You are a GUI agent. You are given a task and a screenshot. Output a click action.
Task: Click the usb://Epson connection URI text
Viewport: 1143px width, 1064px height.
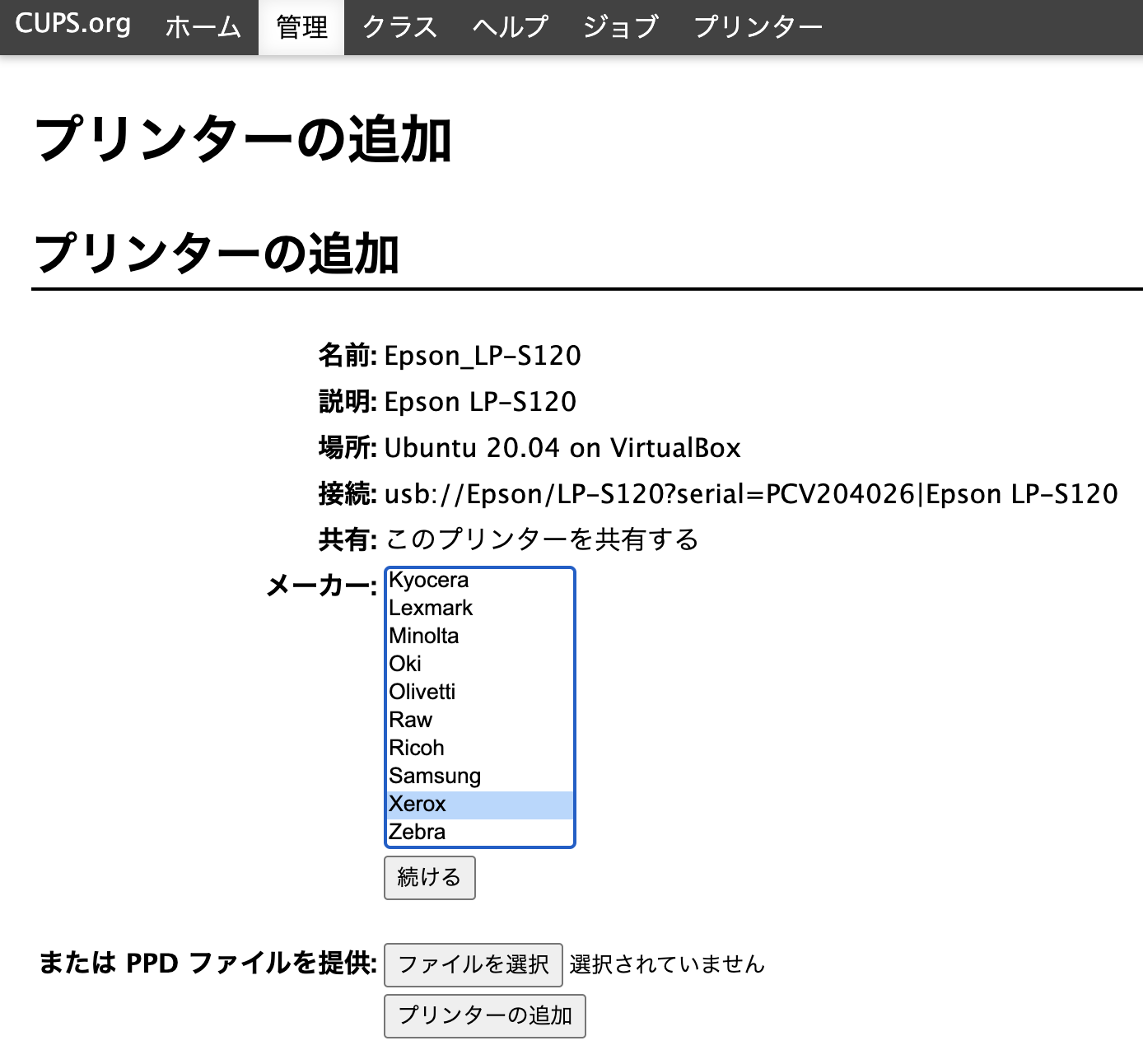pyautogui.click(x=751, y=494)
